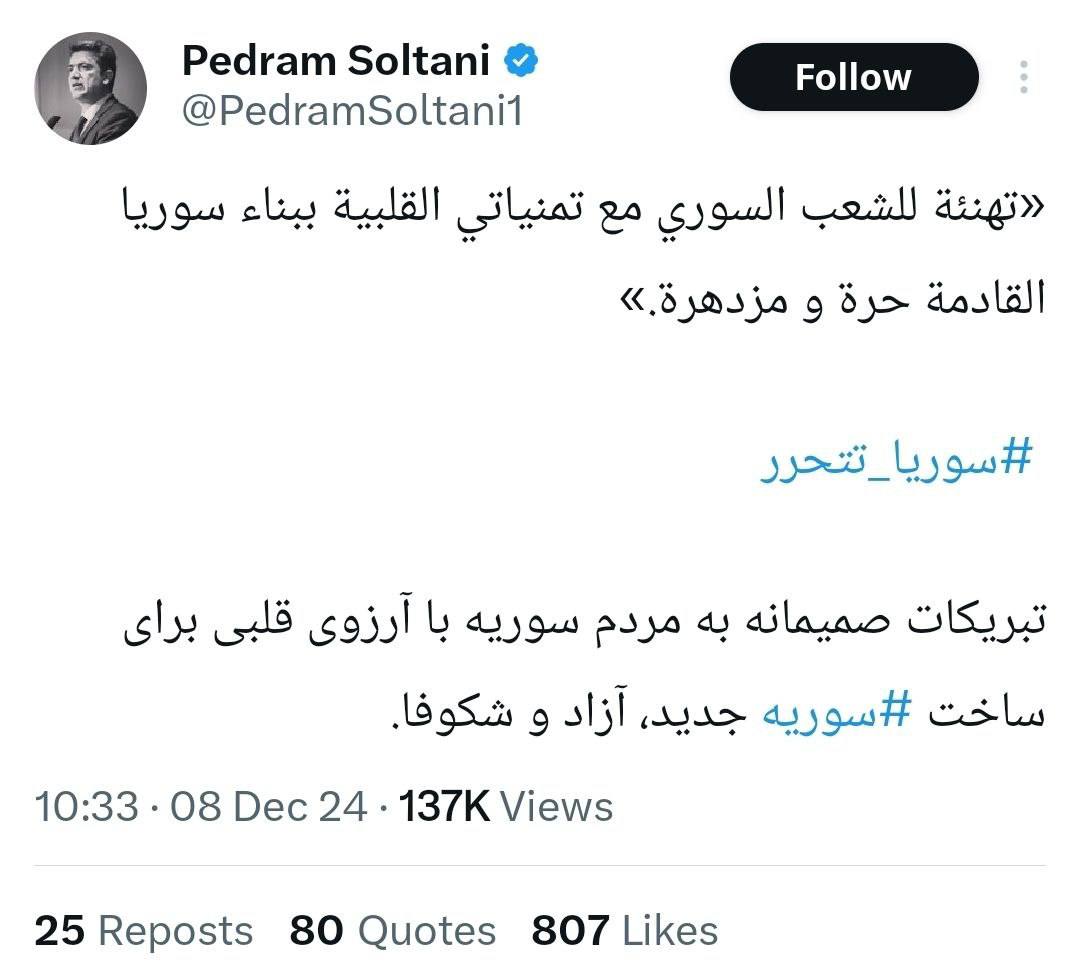This screenshot has height=968, width=1080.
Task: Click the 08 Dec 24 date
Action: [x=268, y=806]
